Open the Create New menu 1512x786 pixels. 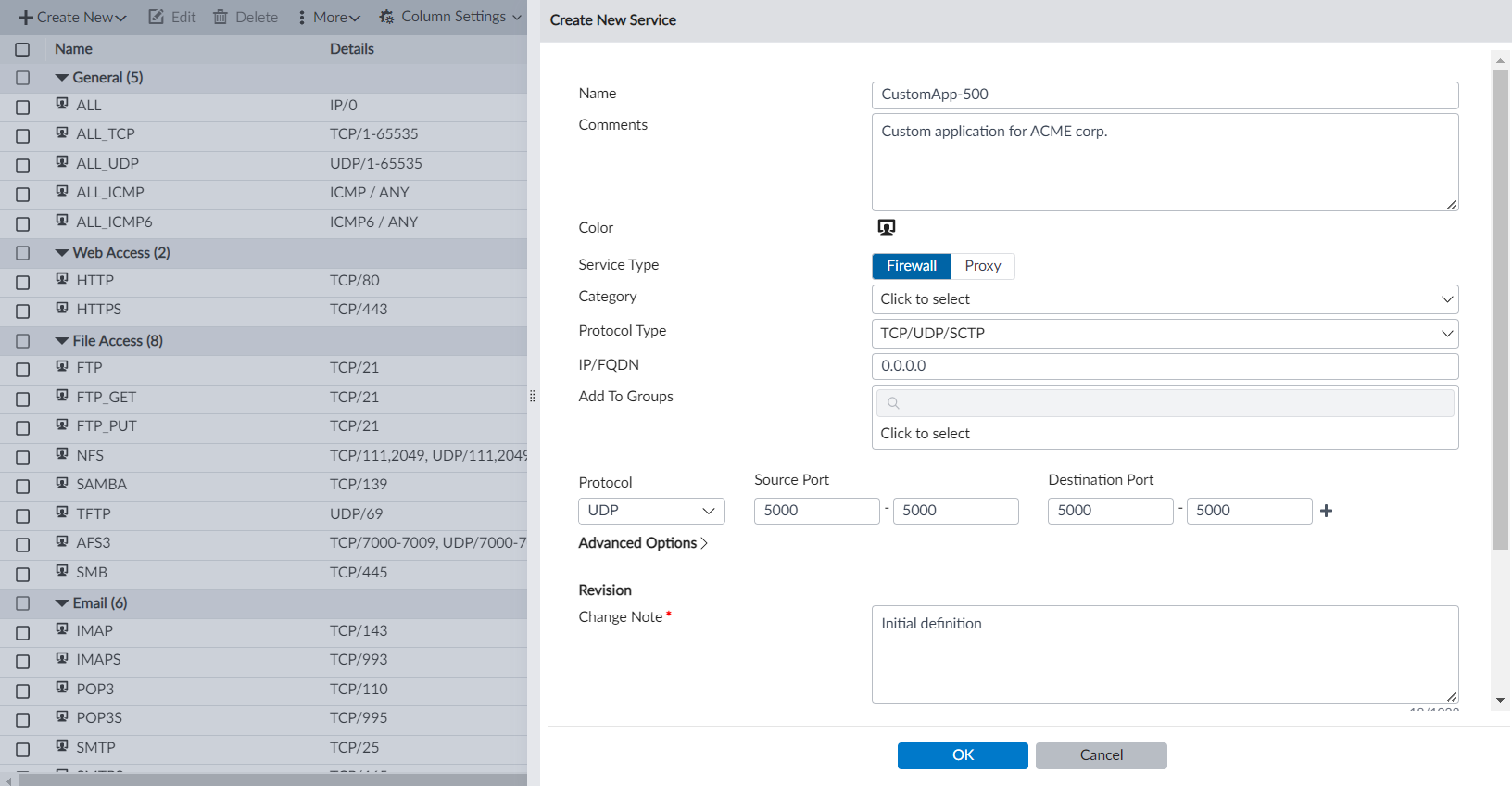(72, 17)
